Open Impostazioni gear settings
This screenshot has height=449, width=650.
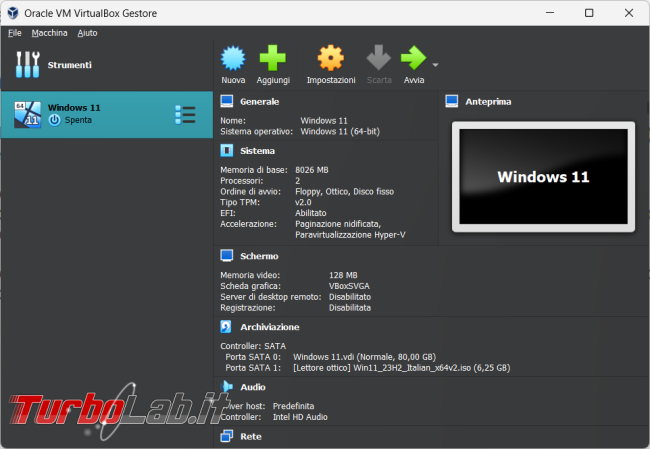pos(330,58)
